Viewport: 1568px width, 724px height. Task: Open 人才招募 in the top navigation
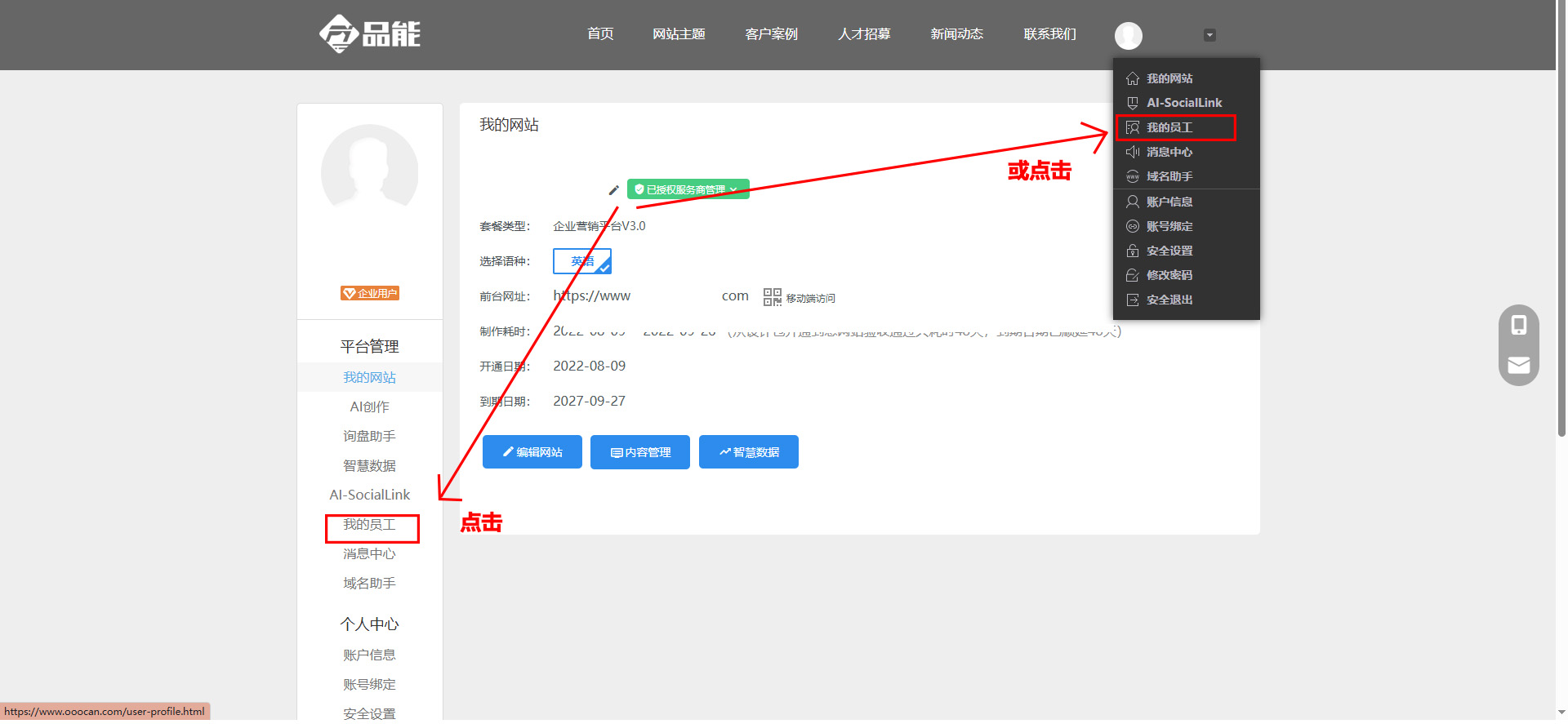pos(864,34)
